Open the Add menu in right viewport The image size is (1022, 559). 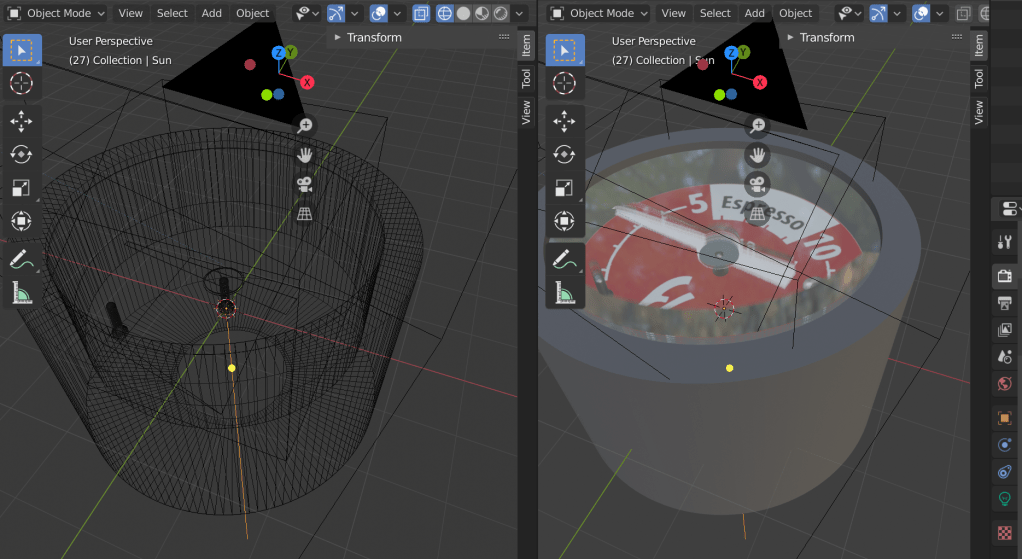754,13
